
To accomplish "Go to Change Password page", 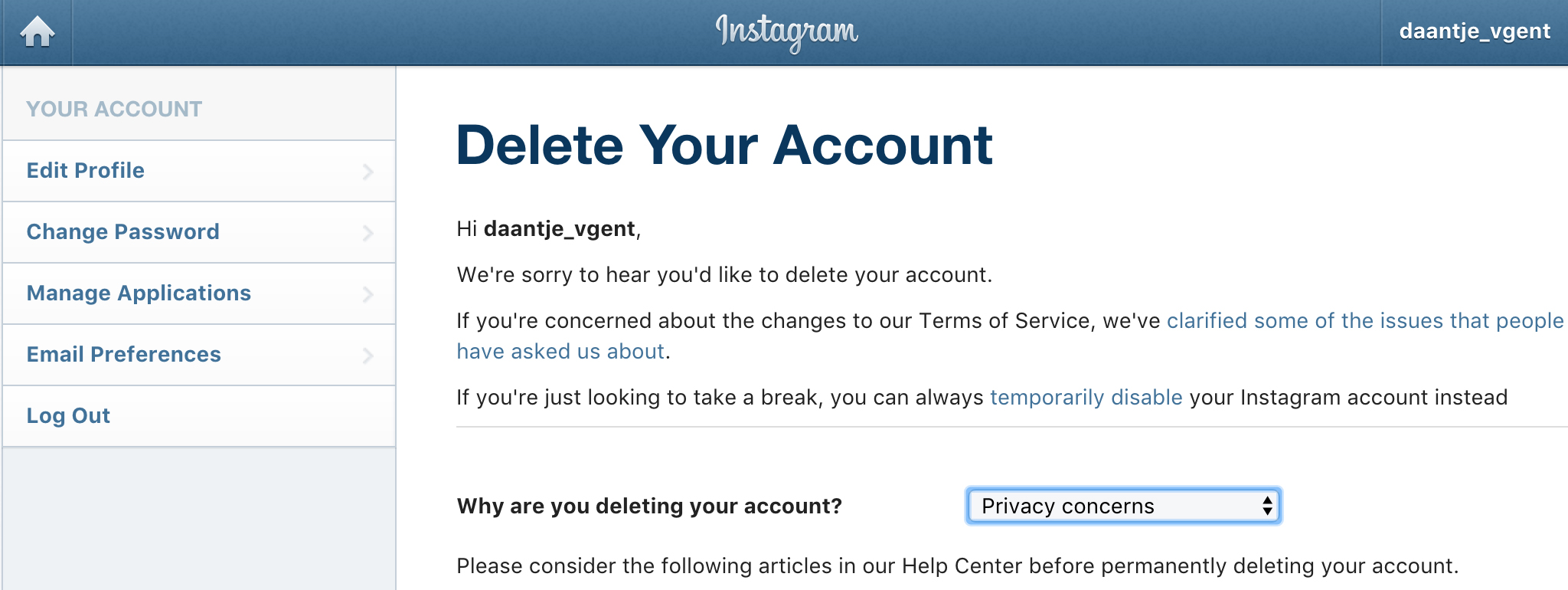I will coord(122,231).
